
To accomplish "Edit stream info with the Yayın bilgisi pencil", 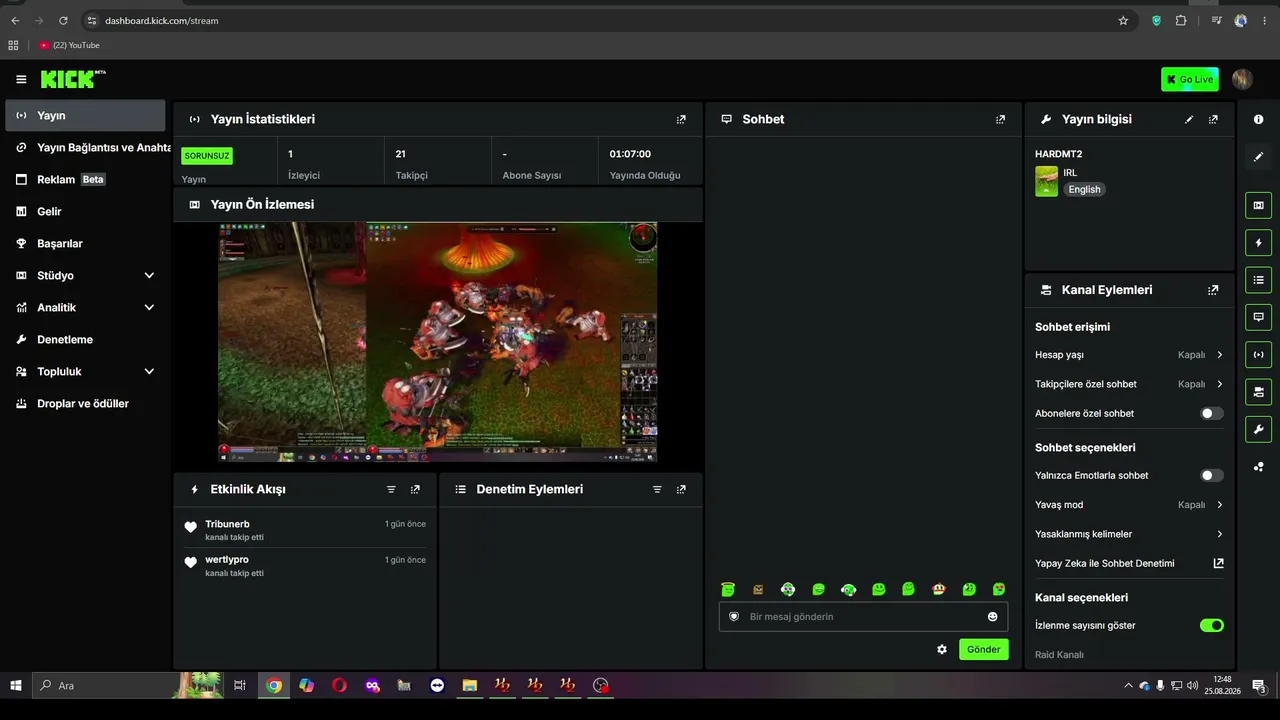I will tap(1189, 119).
